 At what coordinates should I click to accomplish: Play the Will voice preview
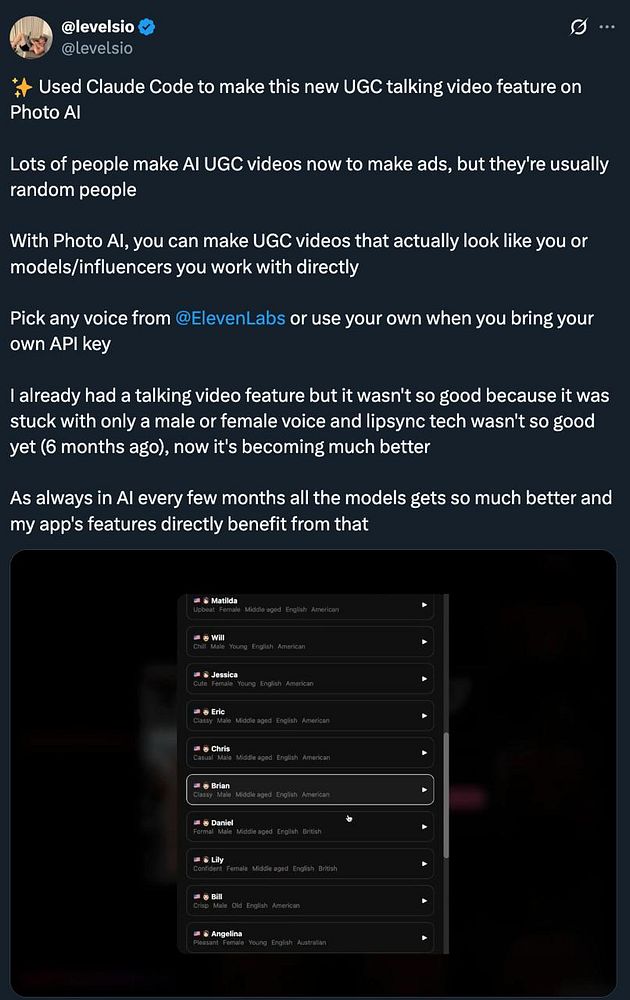[x=424, y=642]
